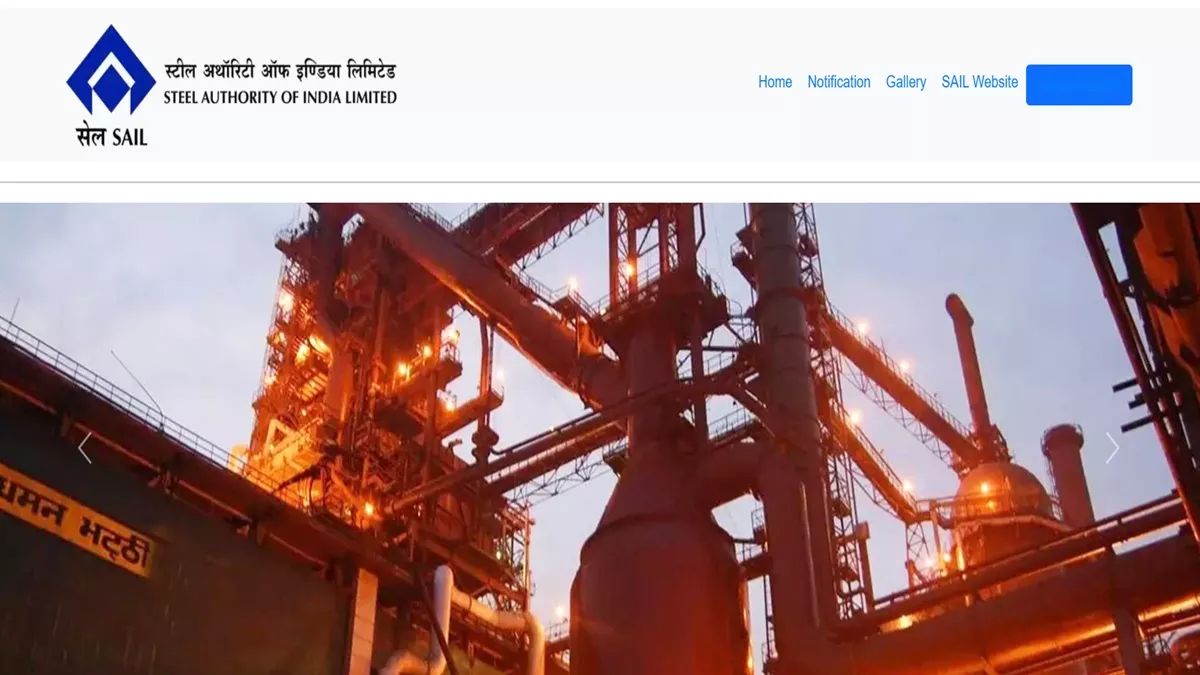The height and width of the screenshot is (675, 1200).
Task: Open the Notification nav link
Action: [839, 82]
